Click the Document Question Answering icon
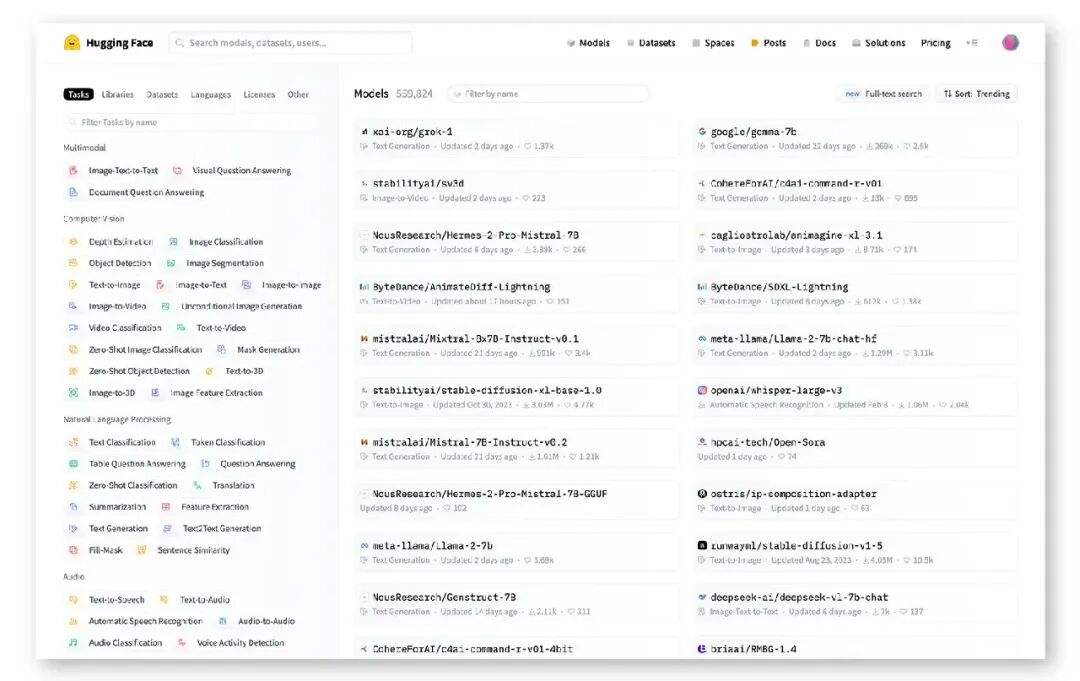 (x=73, y=193)
